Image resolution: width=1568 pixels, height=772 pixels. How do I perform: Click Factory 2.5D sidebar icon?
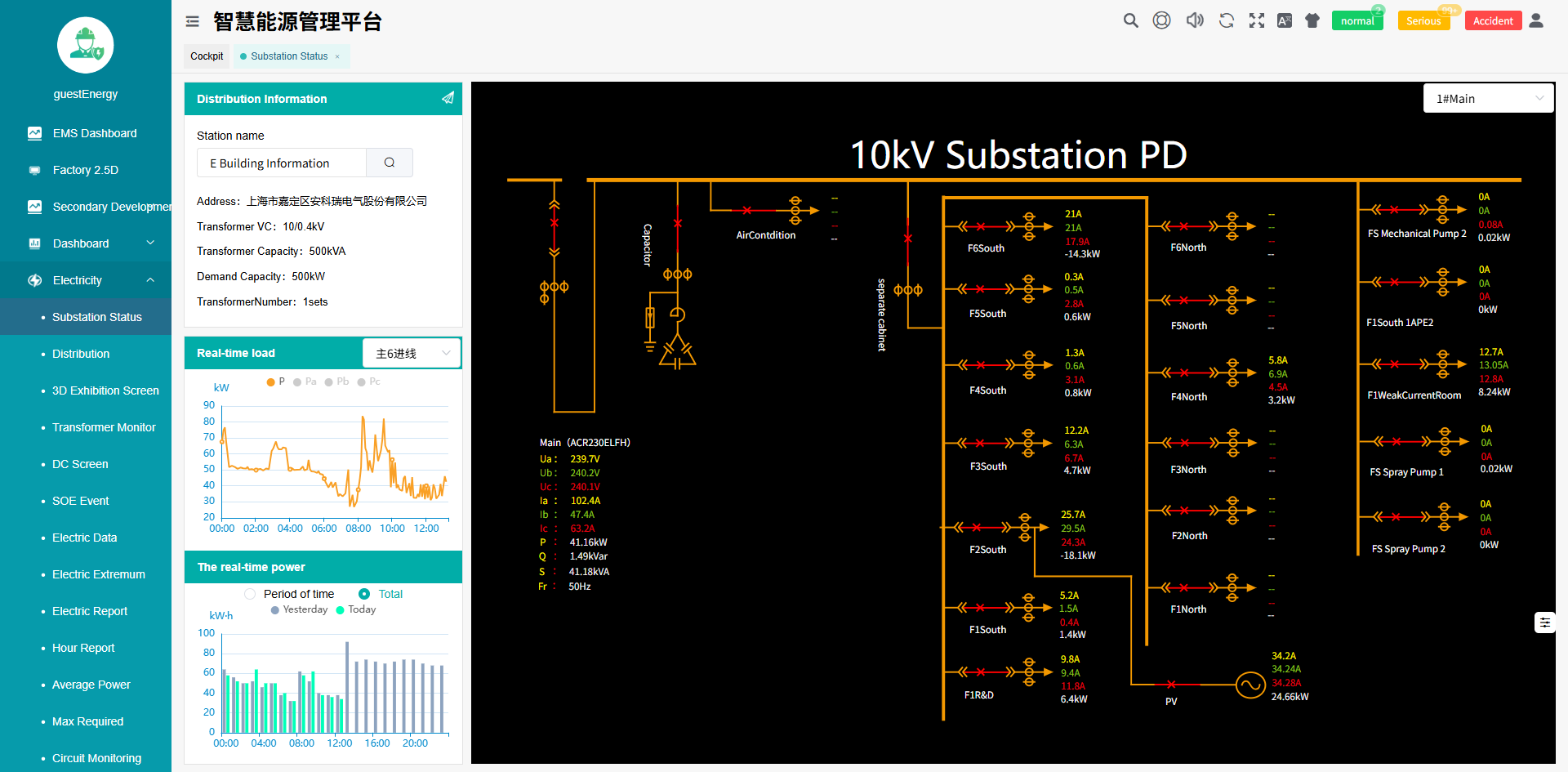coord(34,170)
